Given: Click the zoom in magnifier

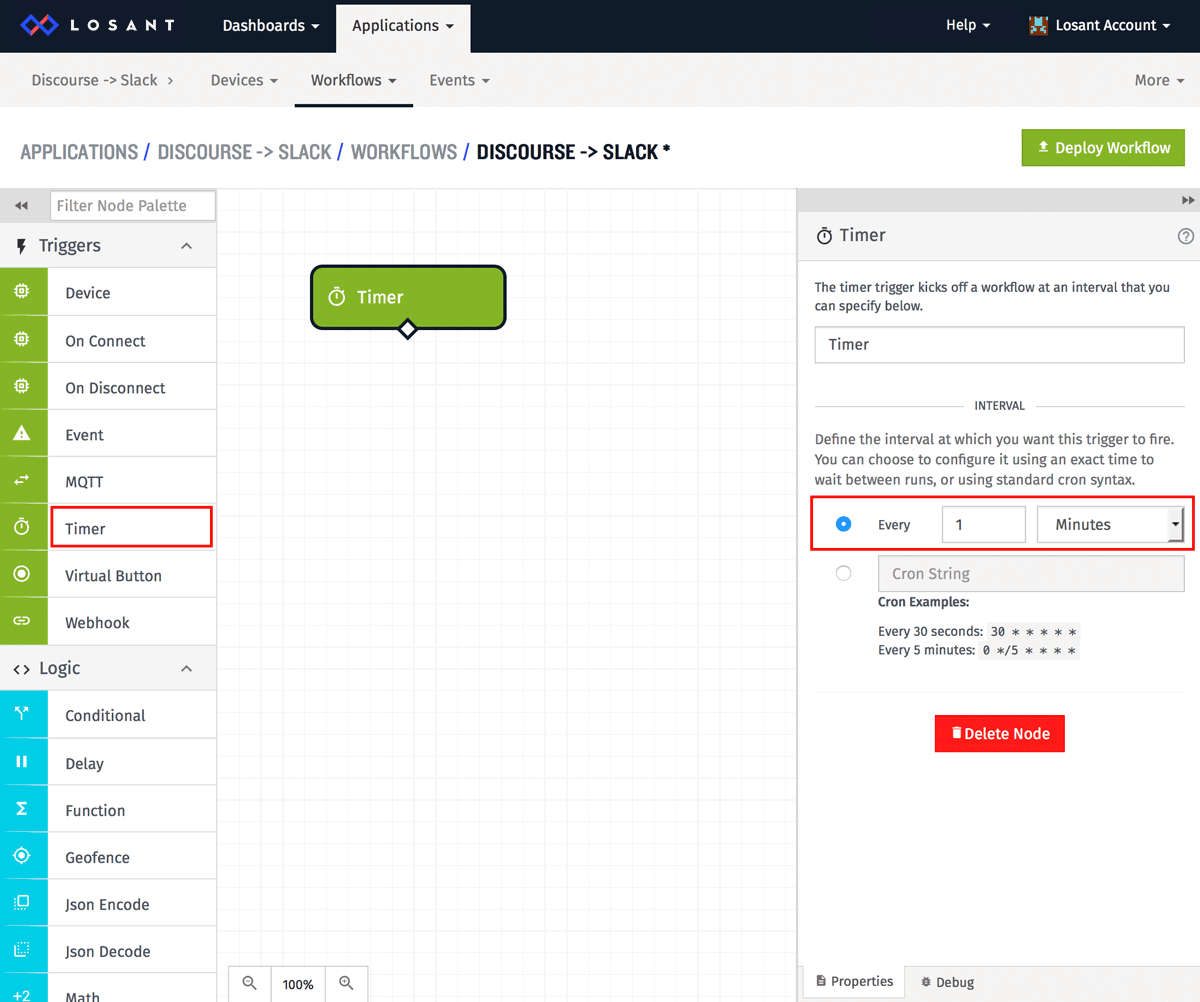Looking at the screenshot, I should (x=346, y=984).
